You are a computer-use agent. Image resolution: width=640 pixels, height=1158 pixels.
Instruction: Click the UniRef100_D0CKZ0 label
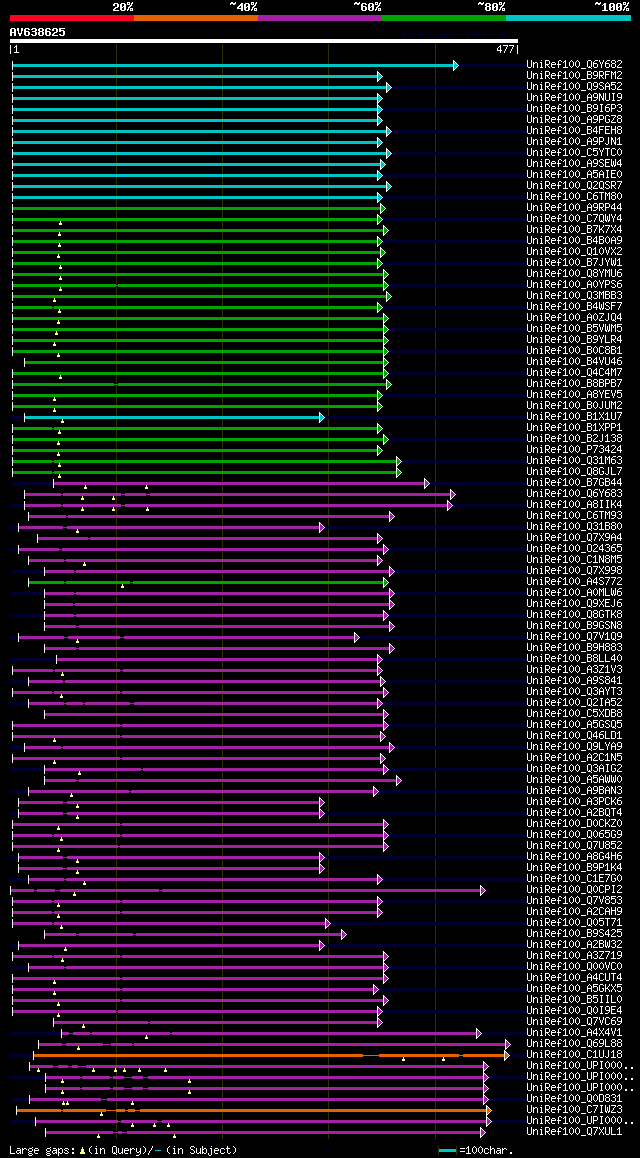click(574, 824)
